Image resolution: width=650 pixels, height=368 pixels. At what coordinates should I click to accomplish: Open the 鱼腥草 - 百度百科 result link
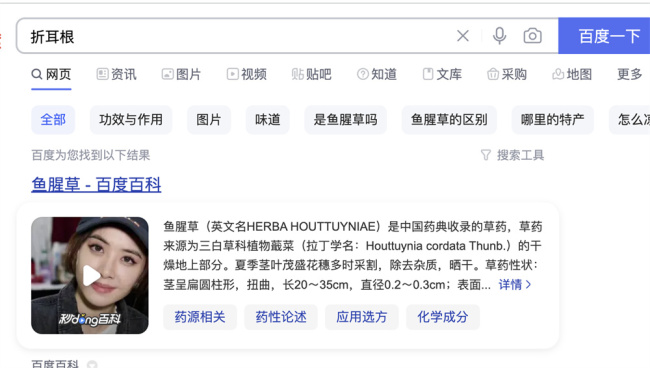tap(96, 184)
